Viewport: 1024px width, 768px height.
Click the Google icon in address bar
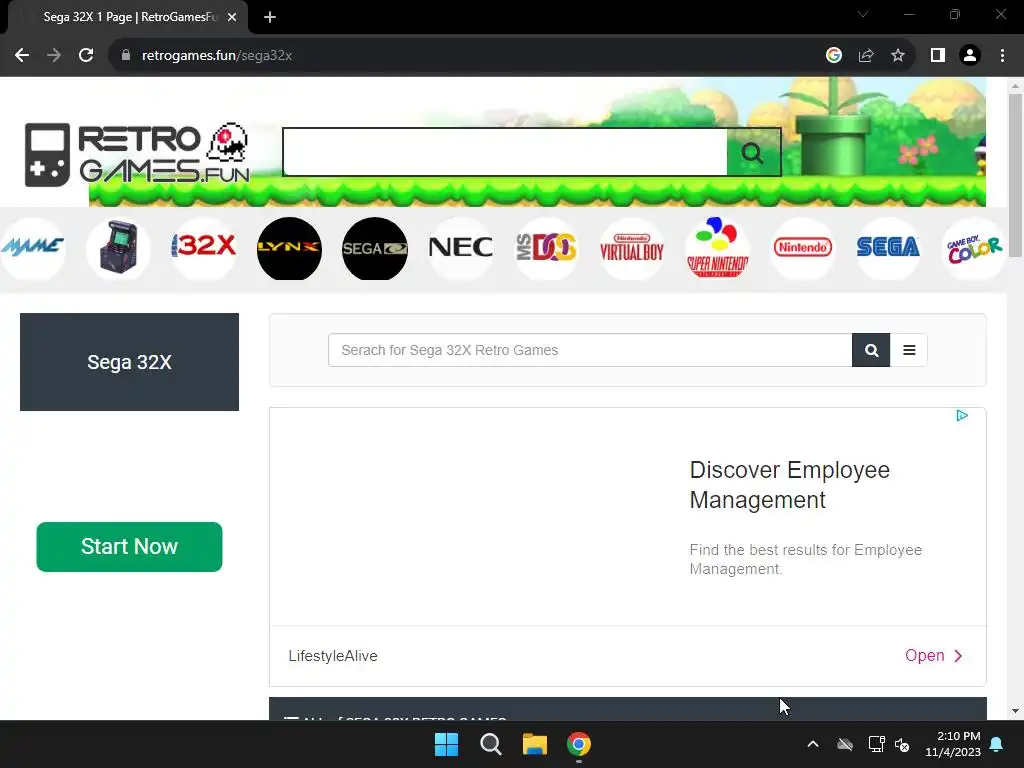coord(833,56)
